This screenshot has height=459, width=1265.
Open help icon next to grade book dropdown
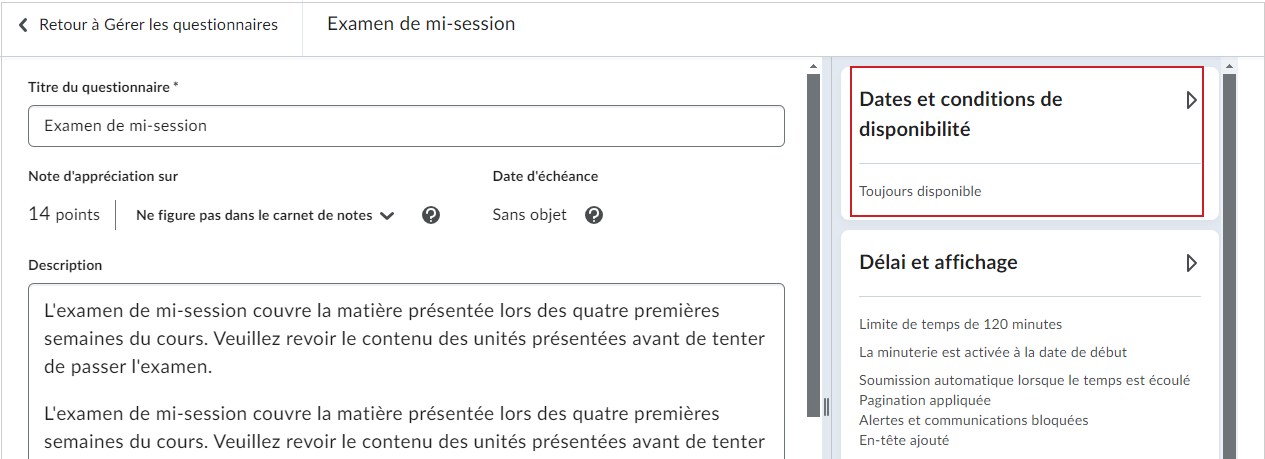tap(431, 215)
